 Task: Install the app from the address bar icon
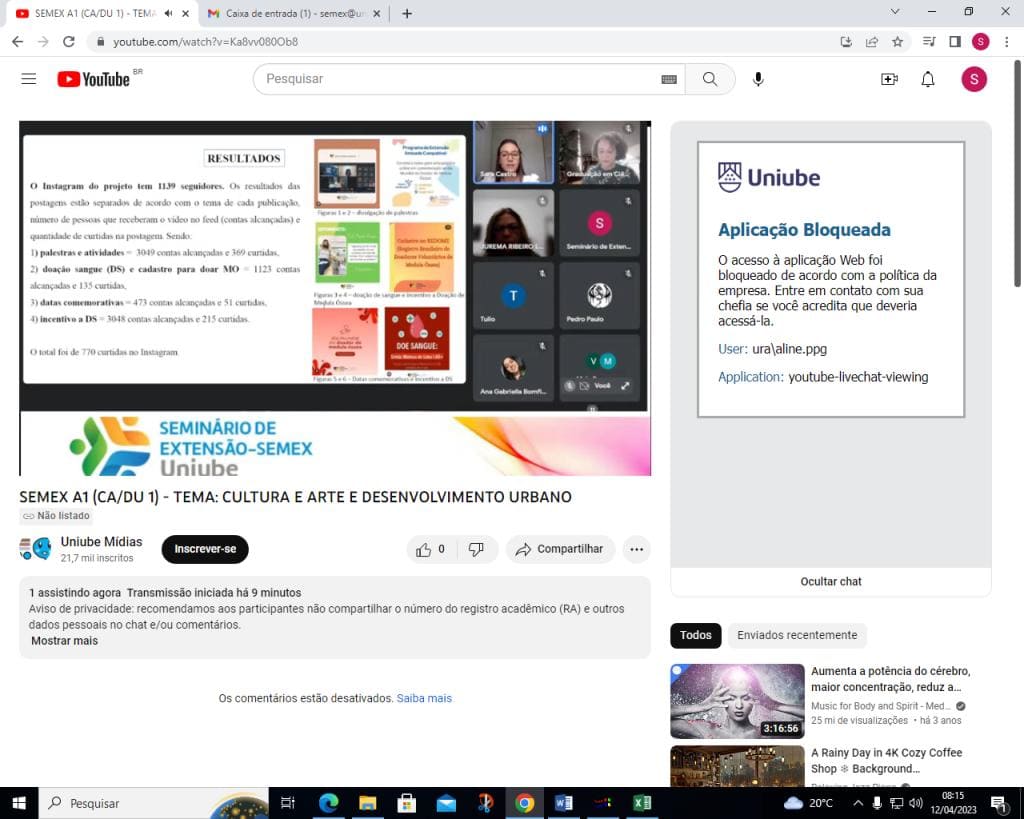(x=846, y=42)
